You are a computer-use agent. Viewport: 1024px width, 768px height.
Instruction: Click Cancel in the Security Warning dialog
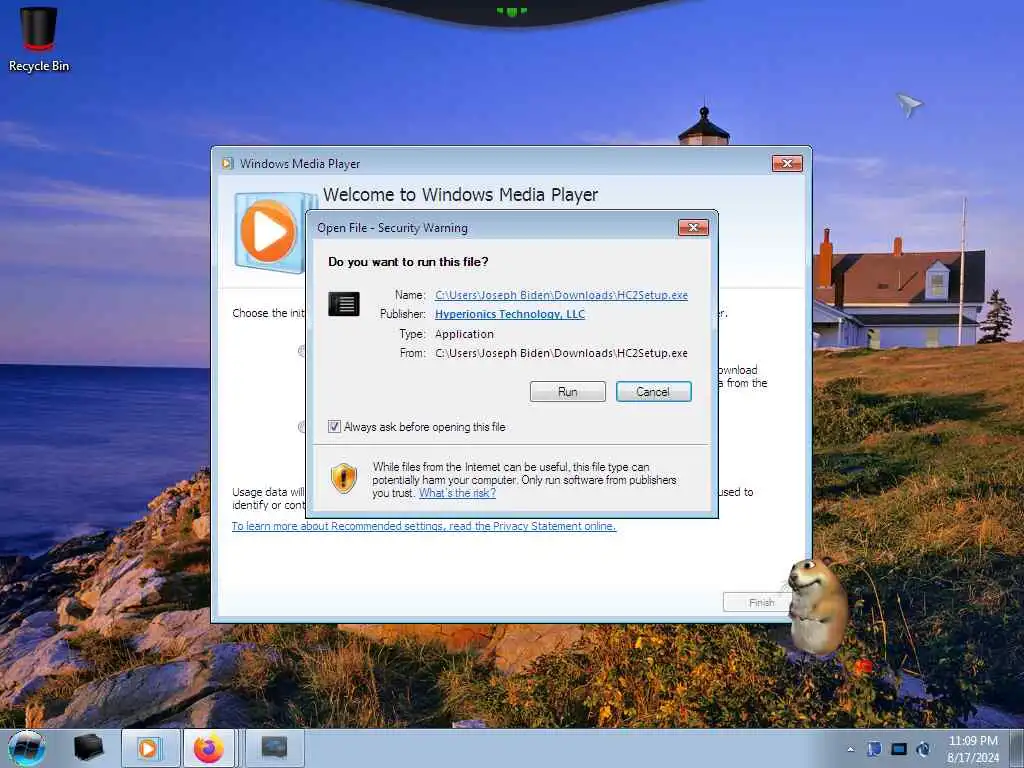click(x=653, y=391)
